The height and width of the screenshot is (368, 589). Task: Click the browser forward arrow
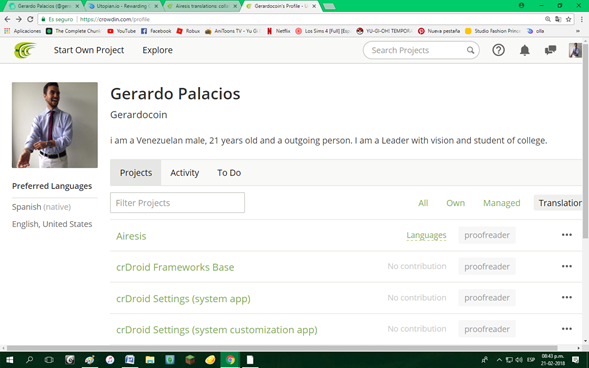point(18,19)
